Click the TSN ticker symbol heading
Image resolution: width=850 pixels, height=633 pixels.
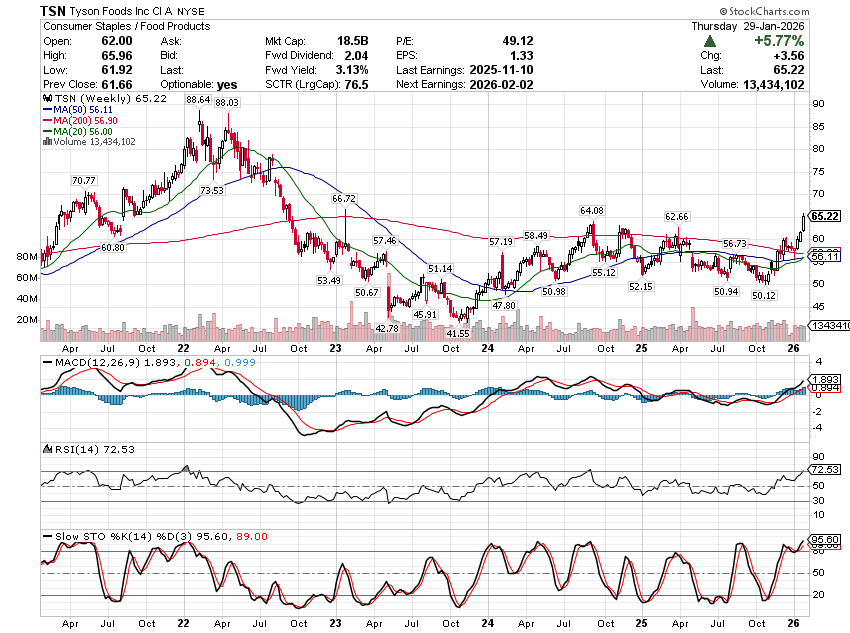[x=54, y=10]
